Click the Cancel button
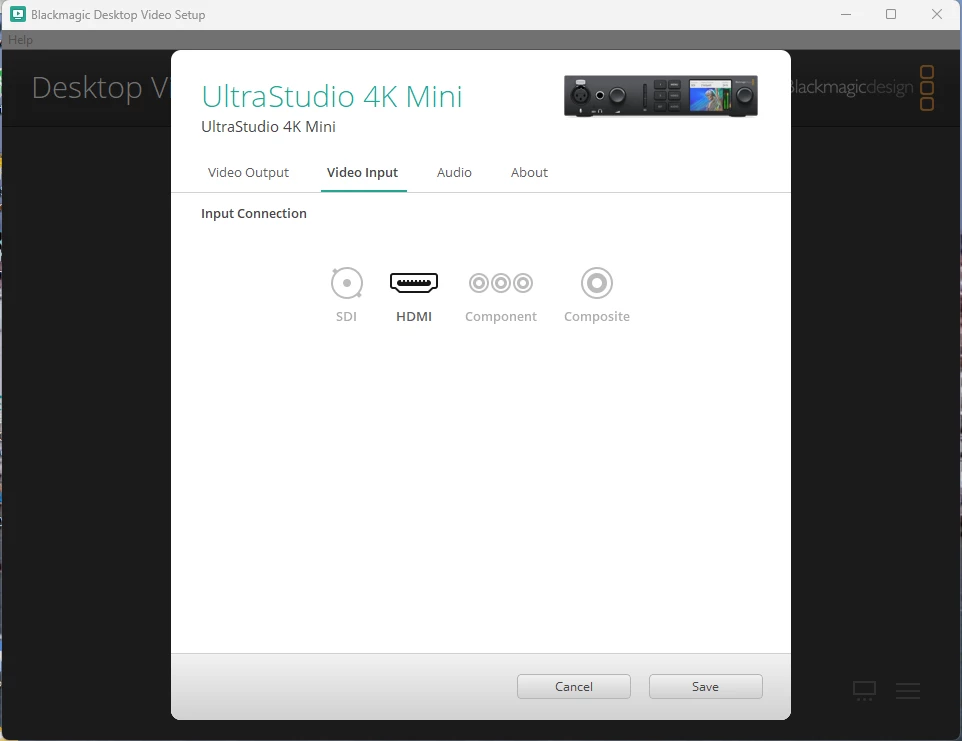Image resolution: width=962 pixels, height=741 pixels. [574, 686]
